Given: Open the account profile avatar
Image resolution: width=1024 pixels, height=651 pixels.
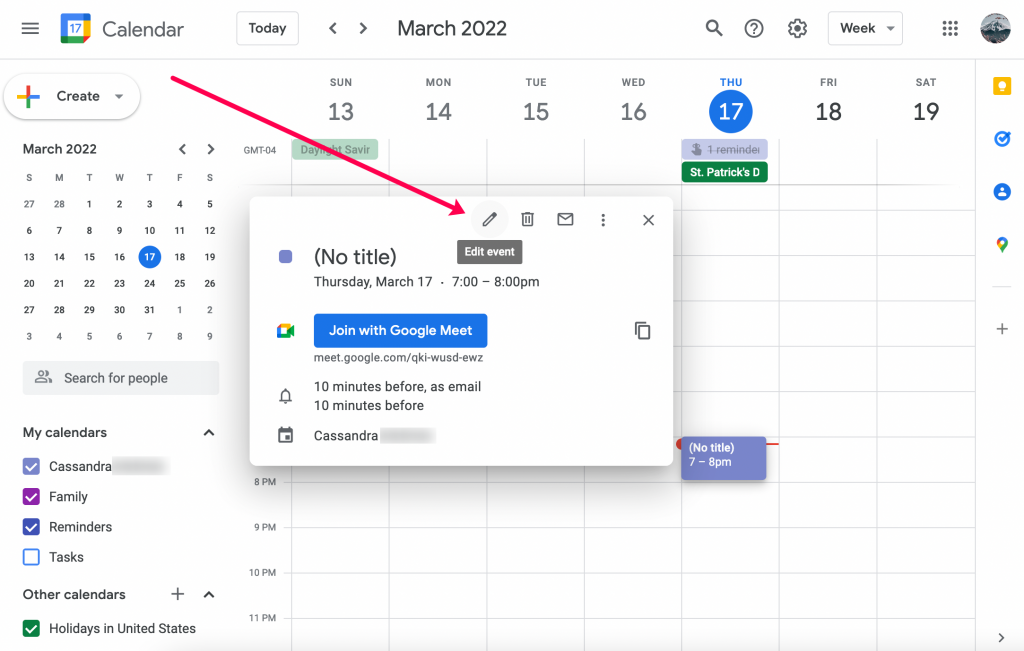Looking at the screenshot, I should [x=995, y=28].
